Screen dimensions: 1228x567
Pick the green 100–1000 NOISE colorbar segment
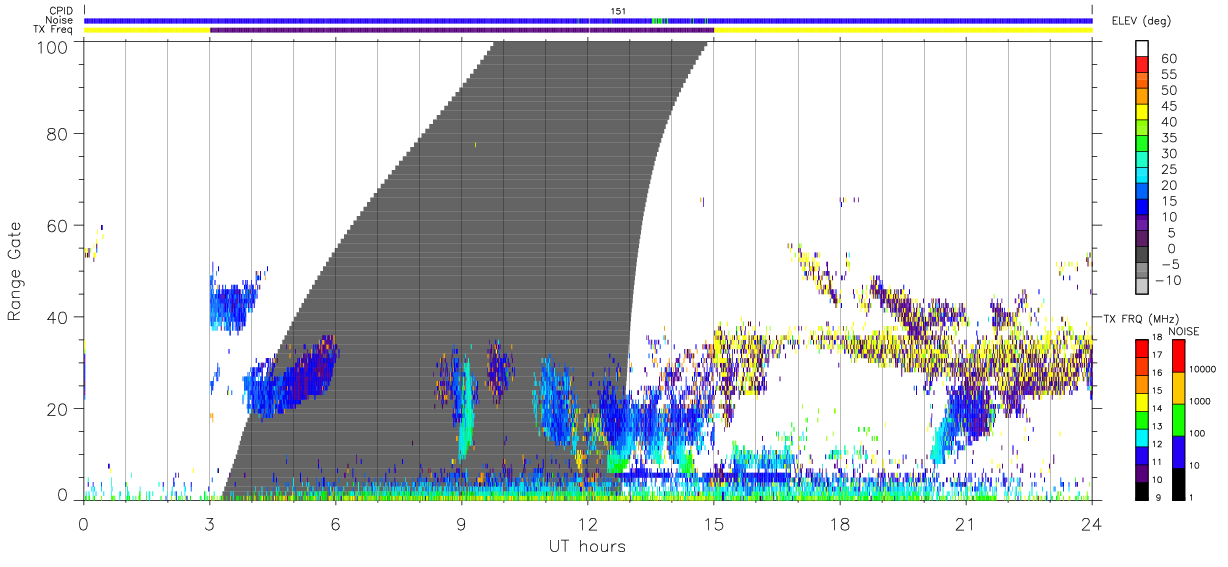click(1177, 419)
